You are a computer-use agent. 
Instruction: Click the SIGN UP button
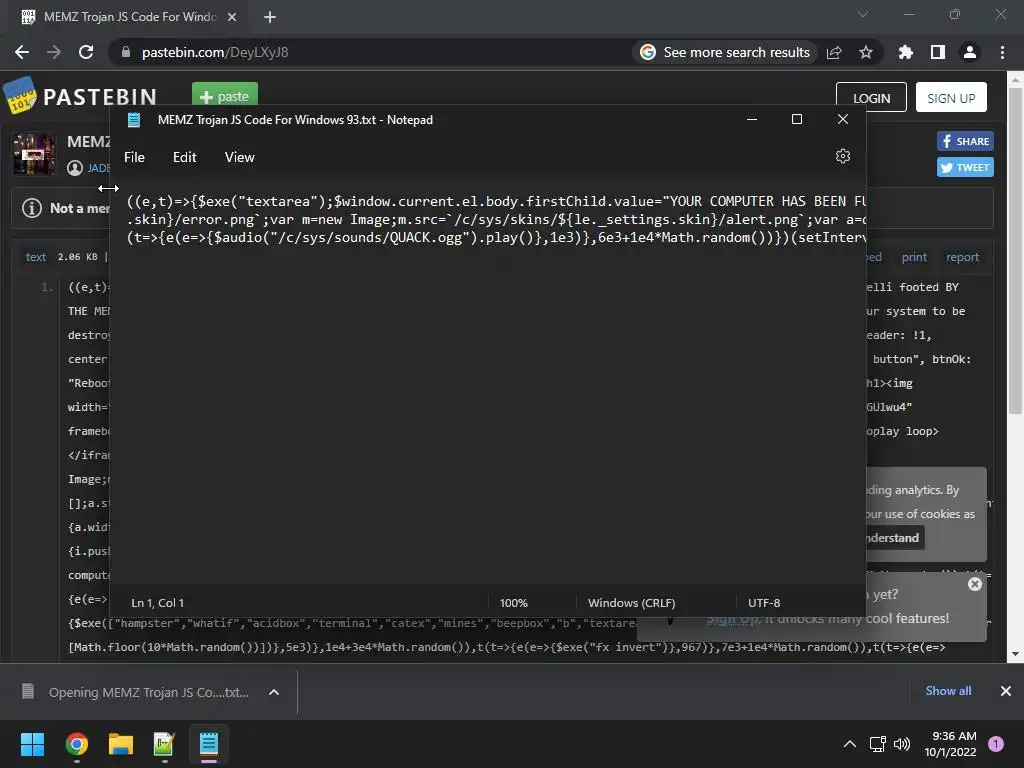point(951,98)
